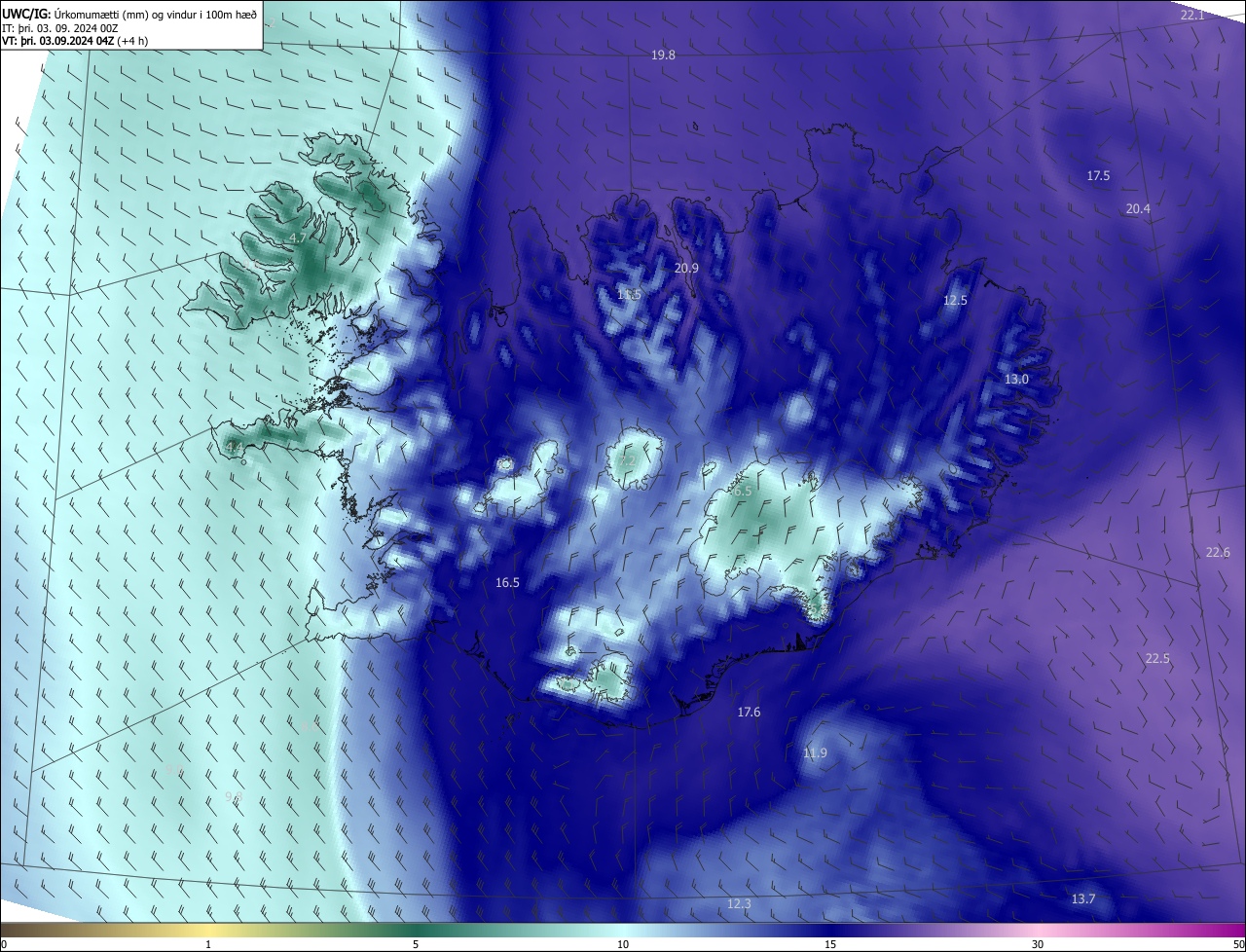Click the color scale tick labeled 15
The height and width of the screenshot is (952, 1246).
[x=830, y=944]
